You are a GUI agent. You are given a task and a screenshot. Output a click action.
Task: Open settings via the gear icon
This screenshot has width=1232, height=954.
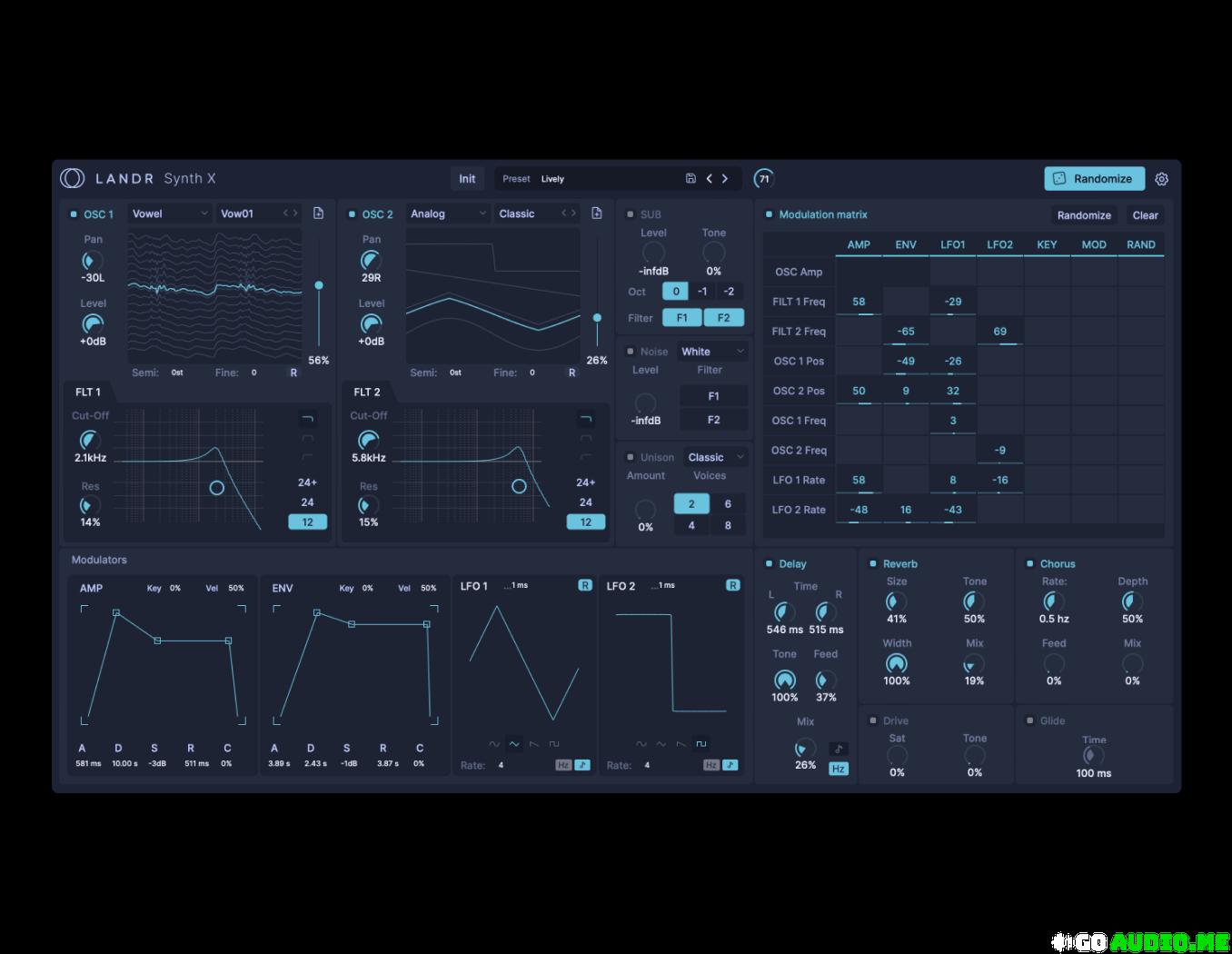point(1161,179)
